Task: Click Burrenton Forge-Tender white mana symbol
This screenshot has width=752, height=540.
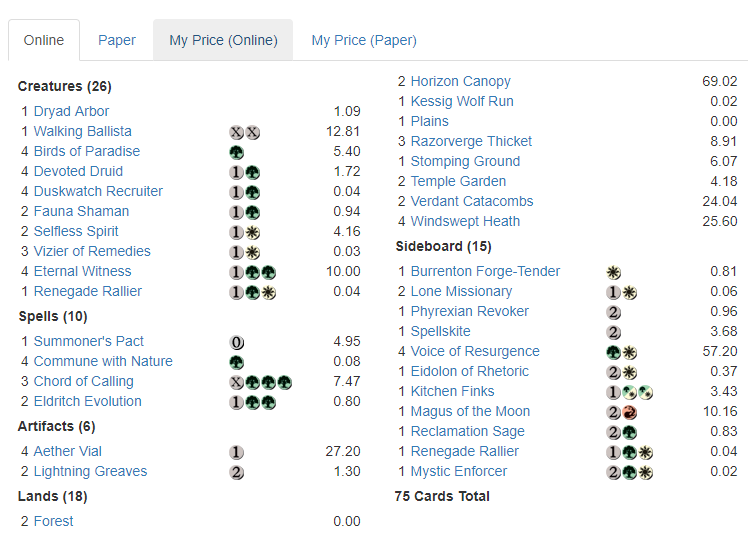Action: [613, 271]
